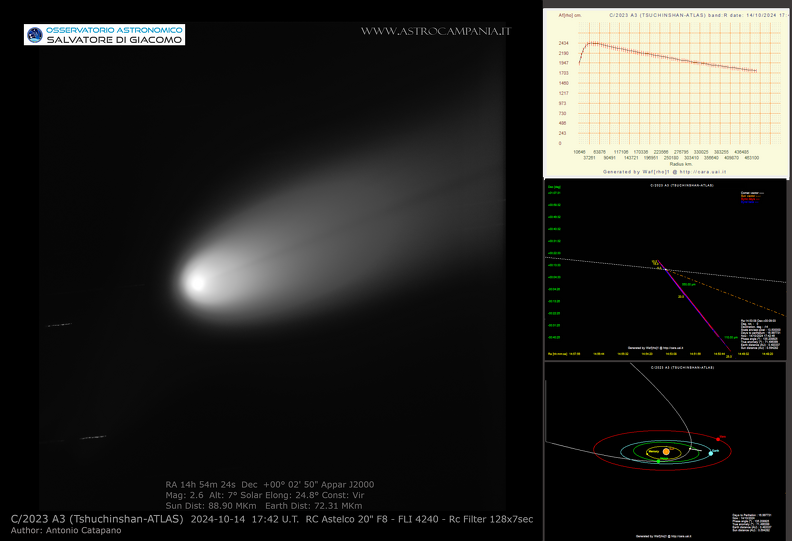The height and width of the screenshot is (541, 792).
Task: Click the cyan Earth marker in orbit diagram
Action: click(711, 453)
